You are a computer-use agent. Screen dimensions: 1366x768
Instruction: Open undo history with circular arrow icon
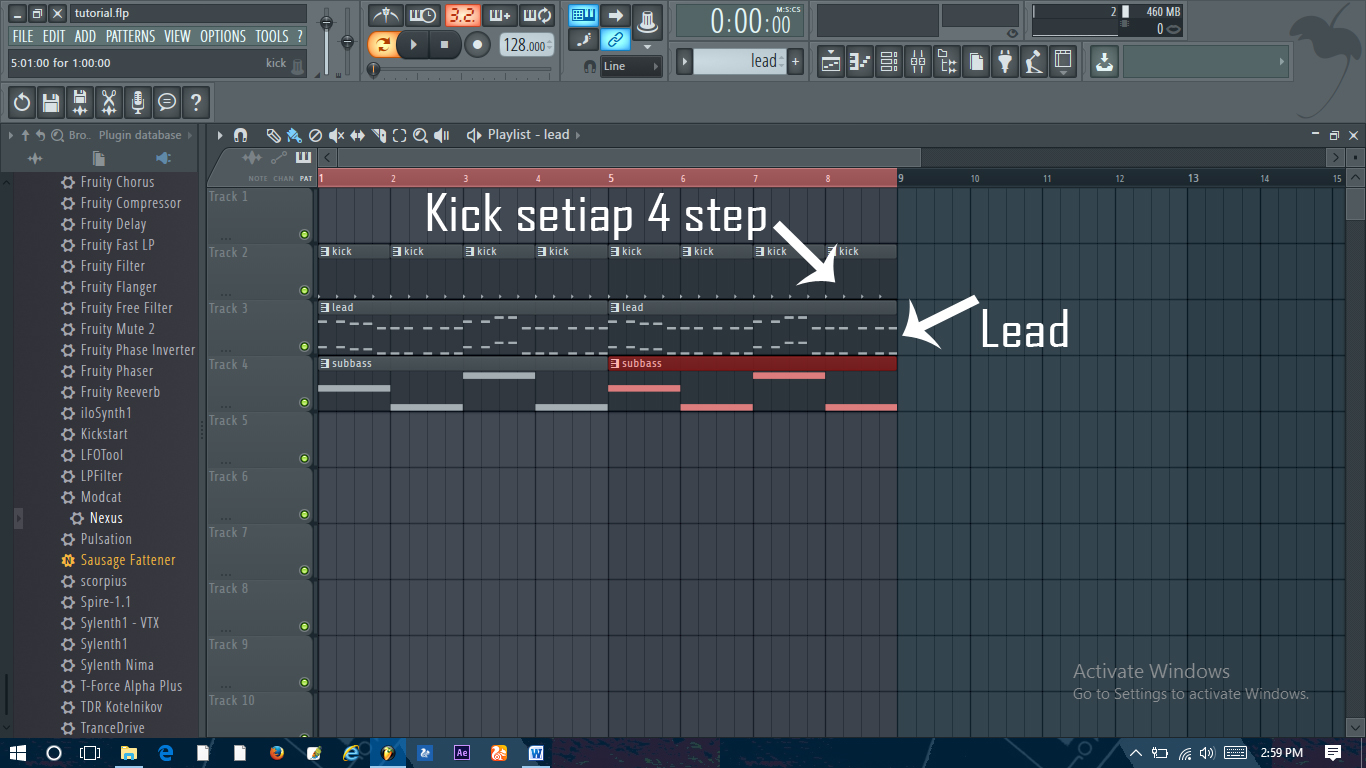click(x=22, y=102)
